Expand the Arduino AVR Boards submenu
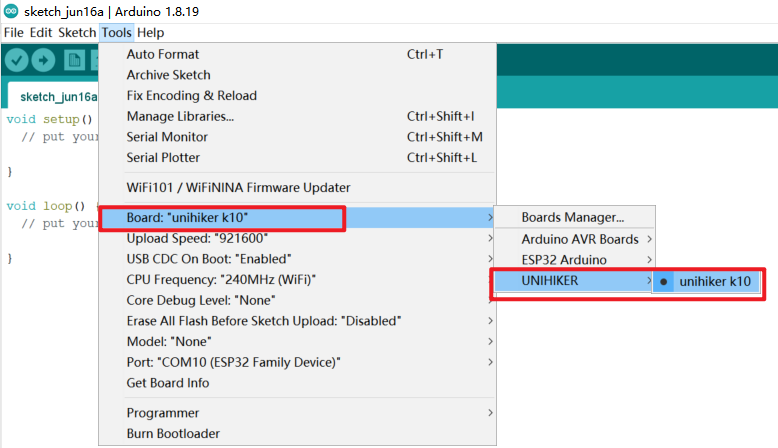Viewport: 778px width, 448px height. [575, 239]
